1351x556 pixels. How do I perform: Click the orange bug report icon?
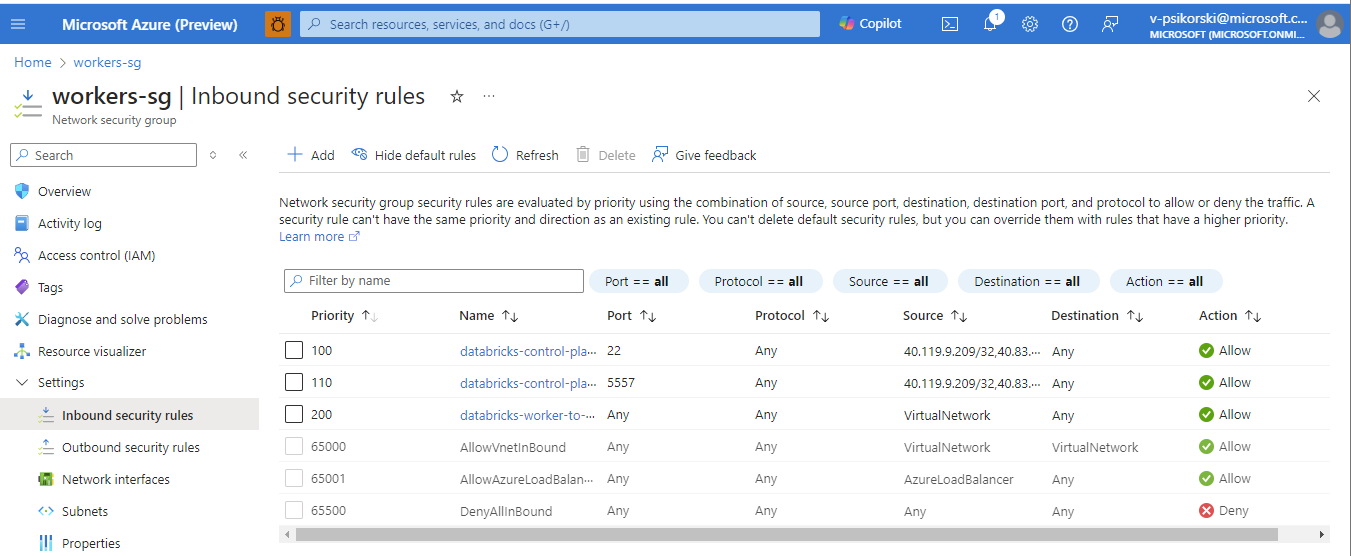coord(278,24)
